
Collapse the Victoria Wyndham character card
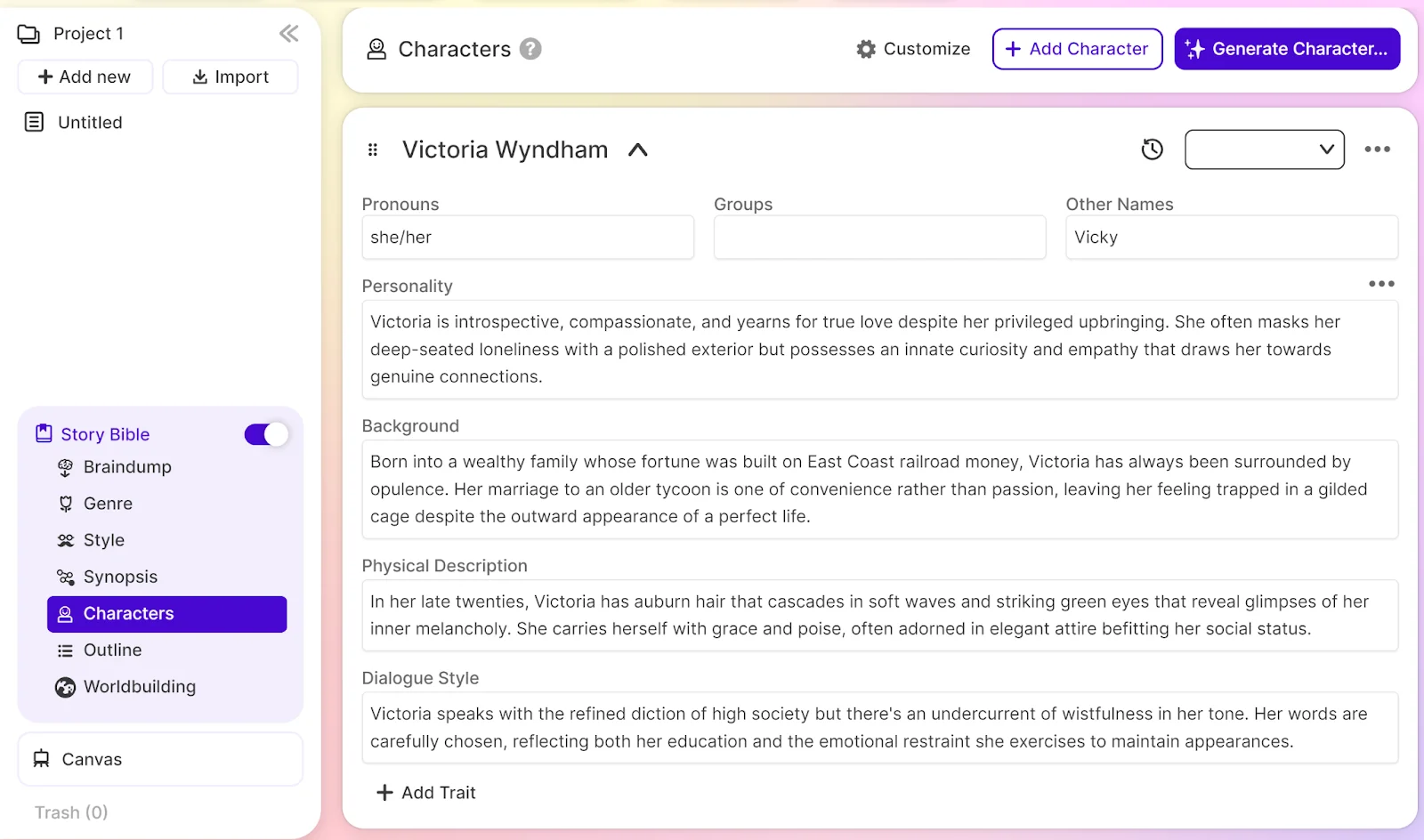637,149
